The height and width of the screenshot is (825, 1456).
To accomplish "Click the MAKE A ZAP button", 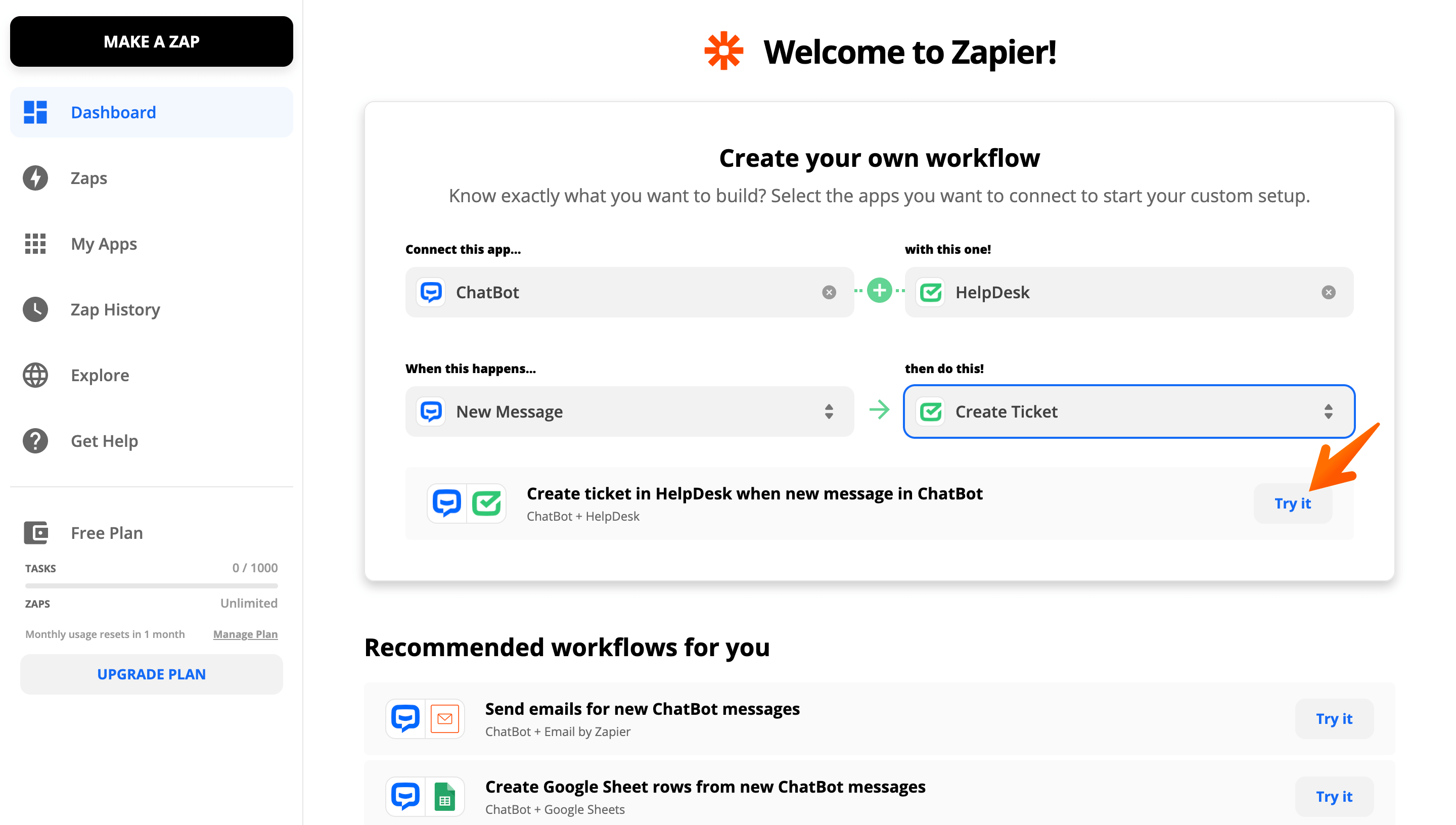I will coord(151,42).
